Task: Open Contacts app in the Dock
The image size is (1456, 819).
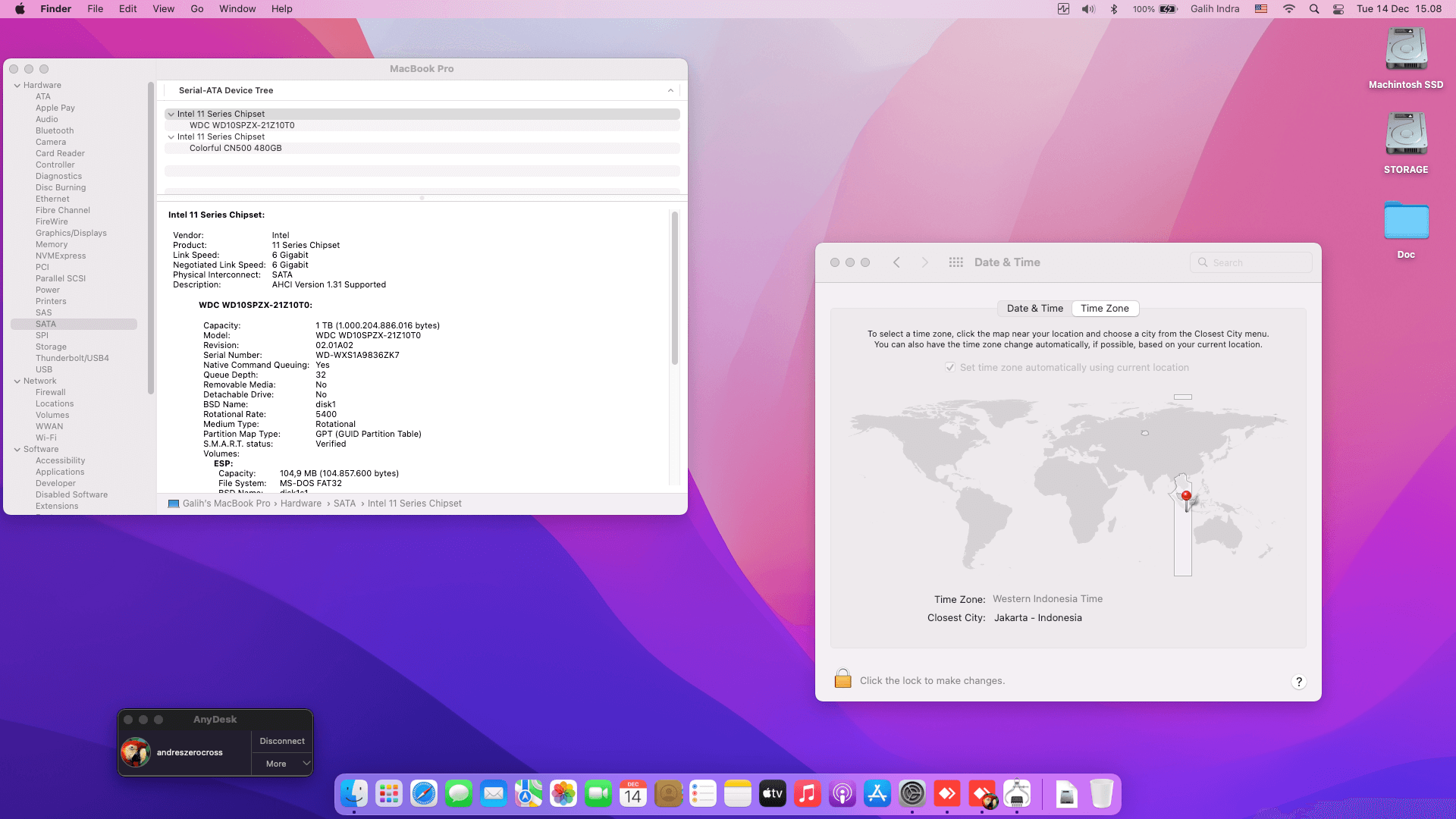Action: [668, 794]
